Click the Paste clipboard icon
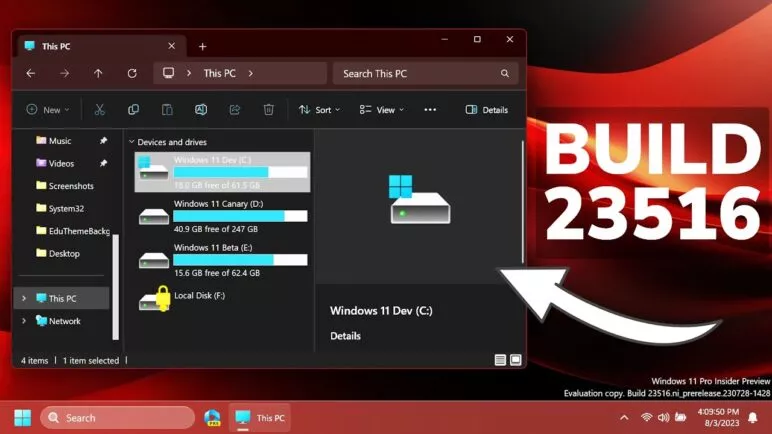Image resolution: width=772 pixels, height=434 pixels. pyautogui.click(x=167, y=110)
